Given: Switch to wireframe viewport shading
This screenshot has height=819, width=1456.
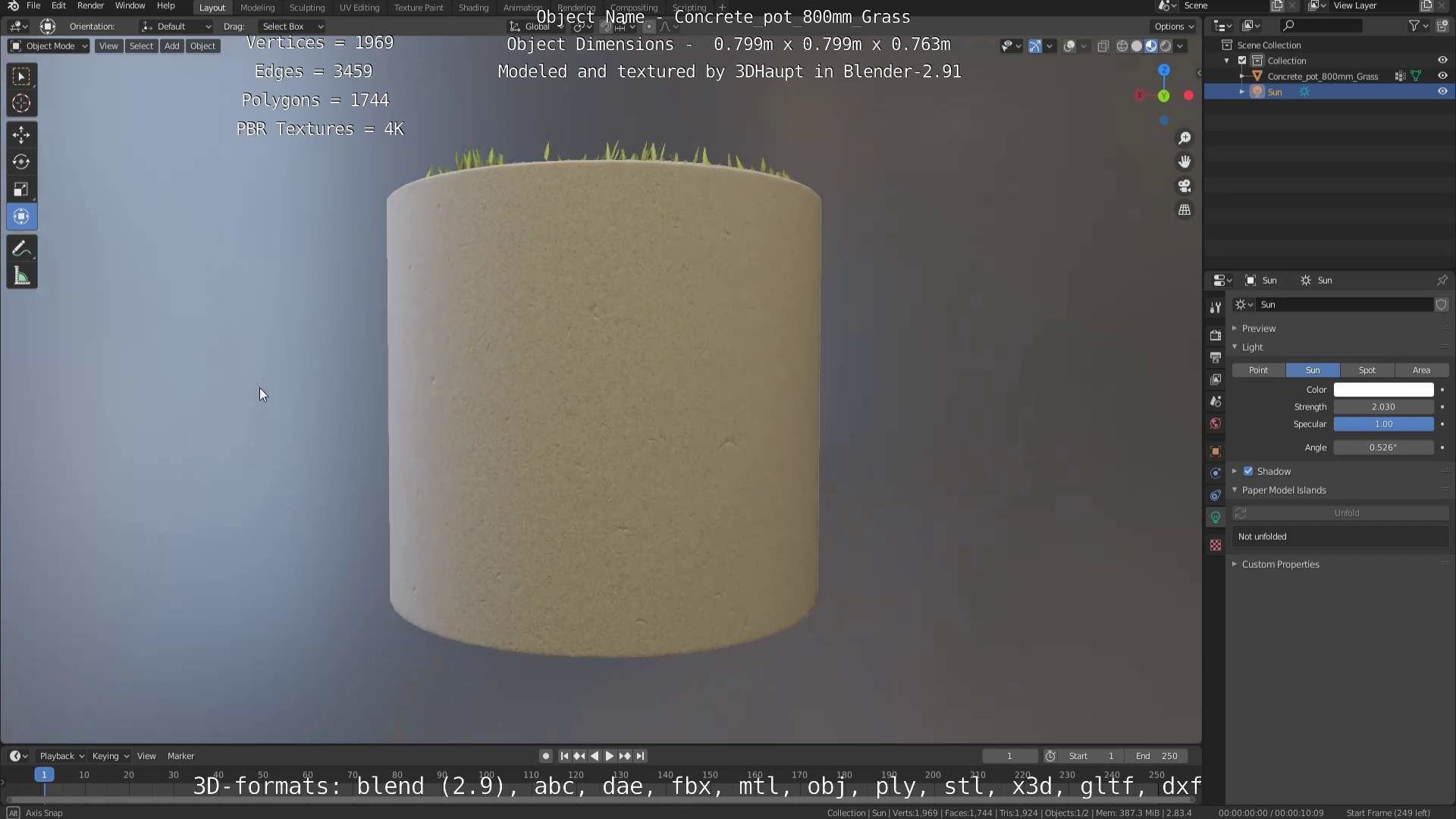Looking at the screenshot, I should (1122, 46).
